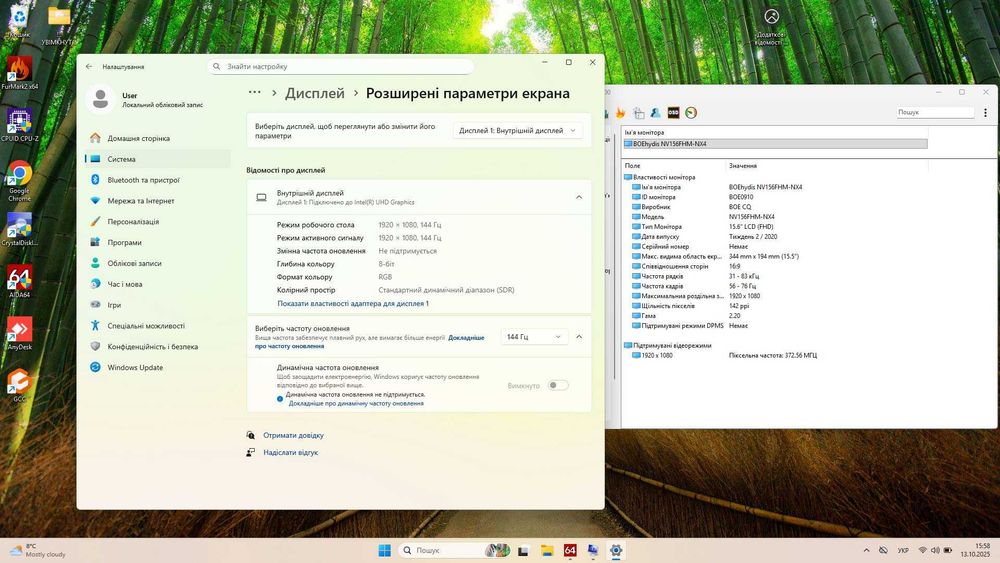The height and width of the screenshot is (563, 1000).
Task: Open Accounts section in Settings sidebar
Action: point(157,263)
